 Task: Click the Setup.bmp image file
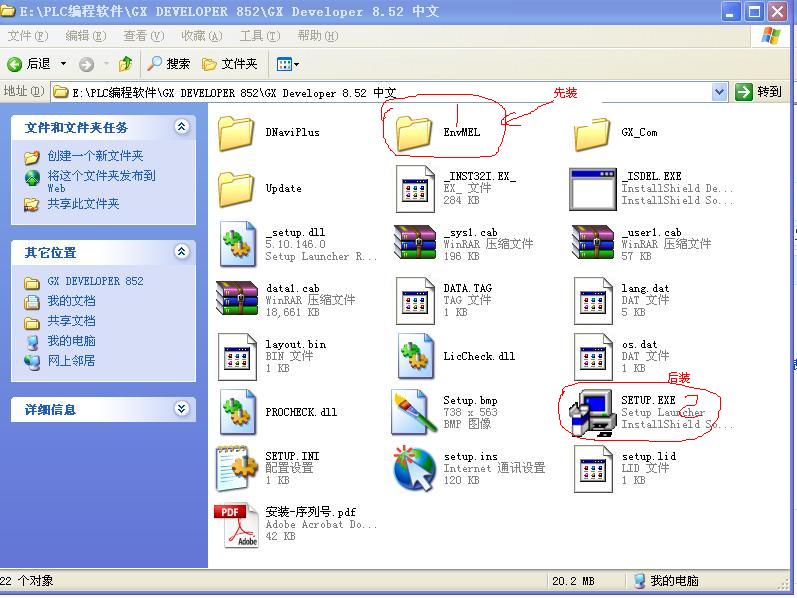(x=414, y=412)
